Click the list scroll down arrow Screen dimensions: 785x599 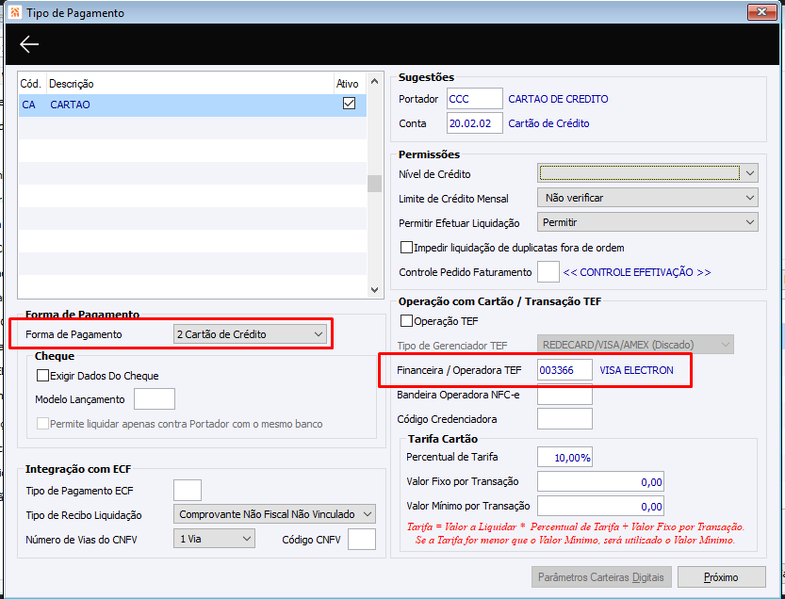[374, 289]
